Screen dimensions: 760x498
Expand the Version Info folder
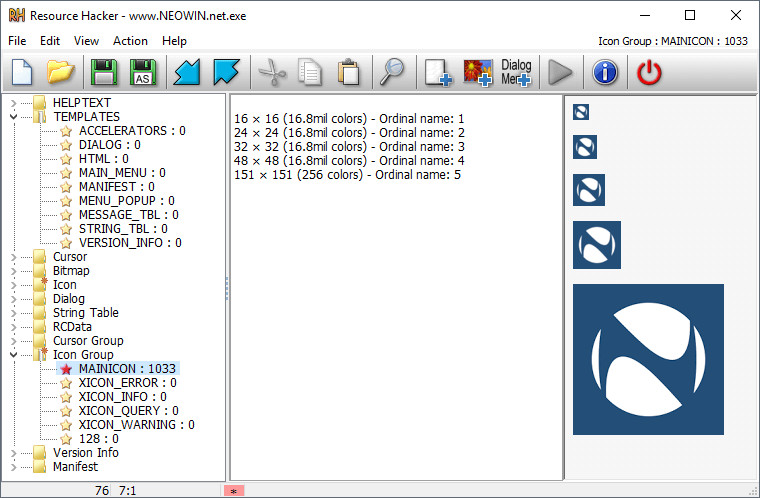coord(14,453)
